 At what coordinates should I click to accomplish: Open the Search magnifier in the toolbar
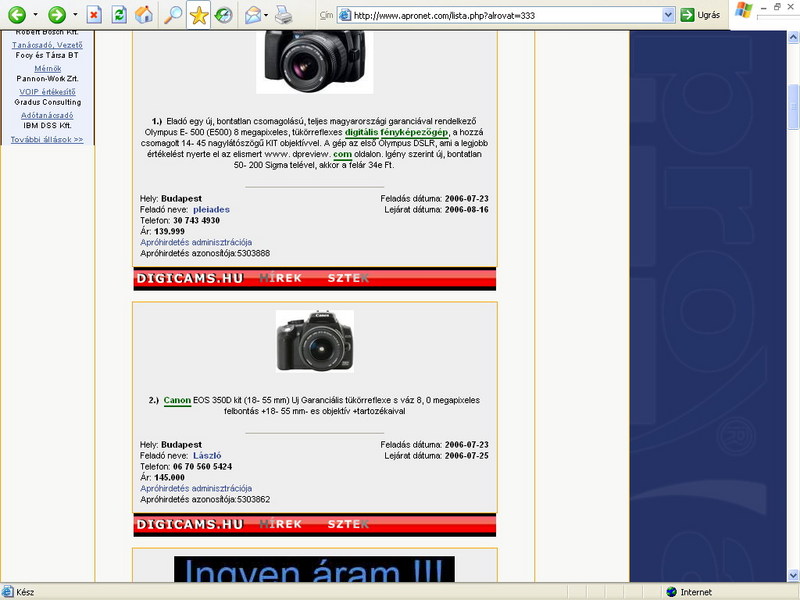[x=173, y=15]
